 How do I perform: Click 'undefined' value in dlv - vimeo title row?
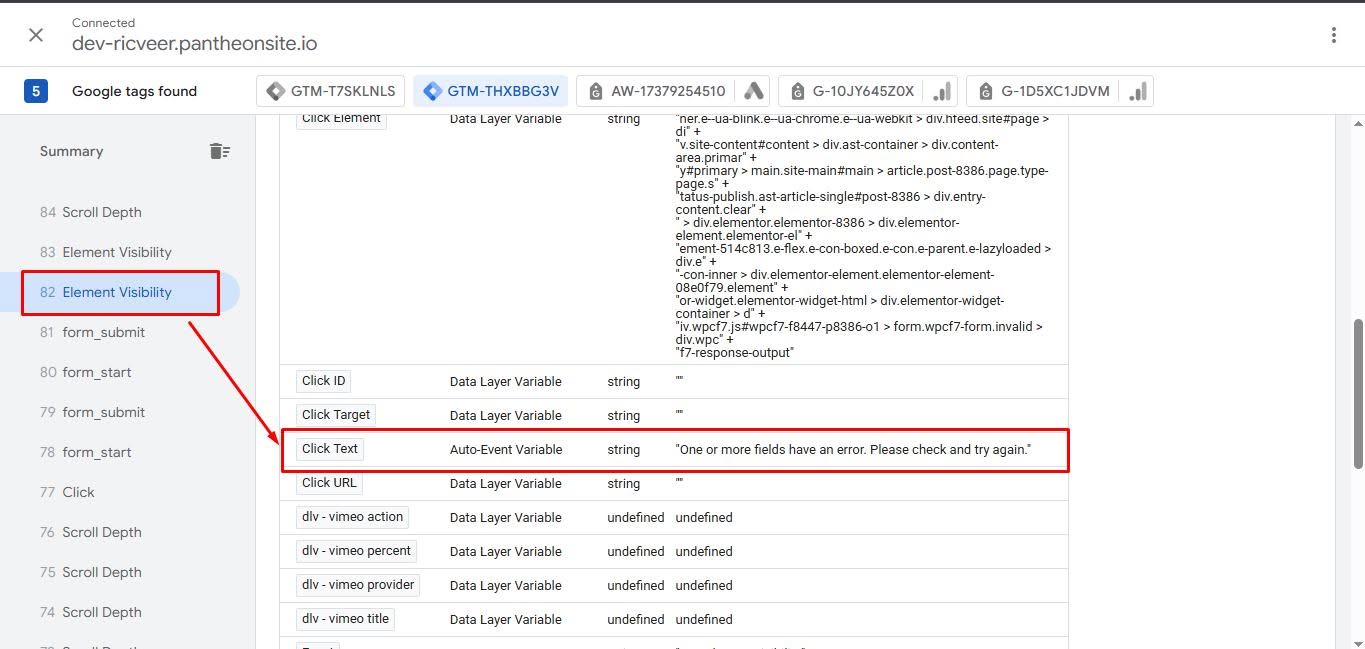704,620
